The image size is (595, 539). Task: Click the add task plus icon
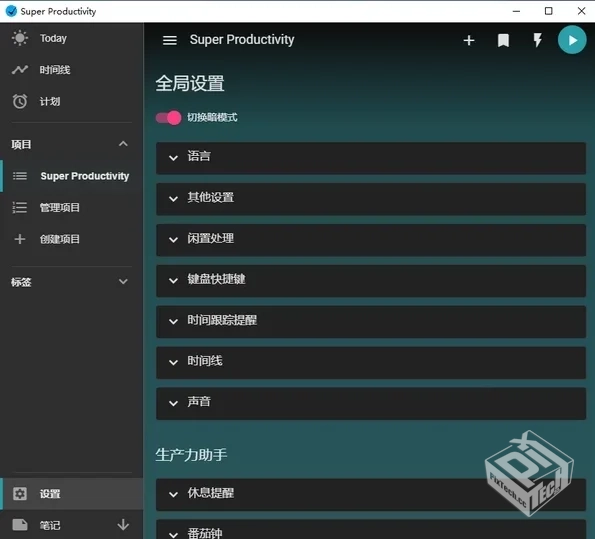click(469, 40)
